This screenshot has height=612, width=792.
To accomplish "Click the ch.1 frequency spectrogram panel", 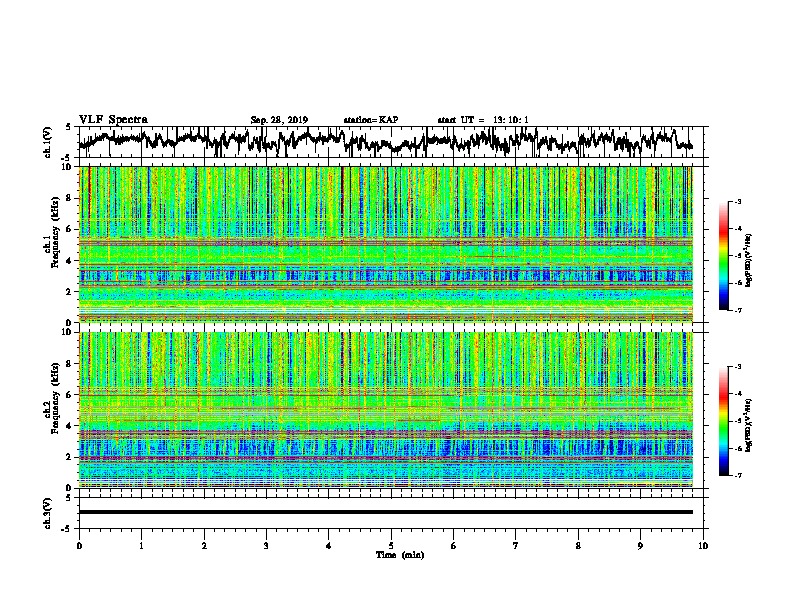I will pyautogui.click(x=386, y=244).
